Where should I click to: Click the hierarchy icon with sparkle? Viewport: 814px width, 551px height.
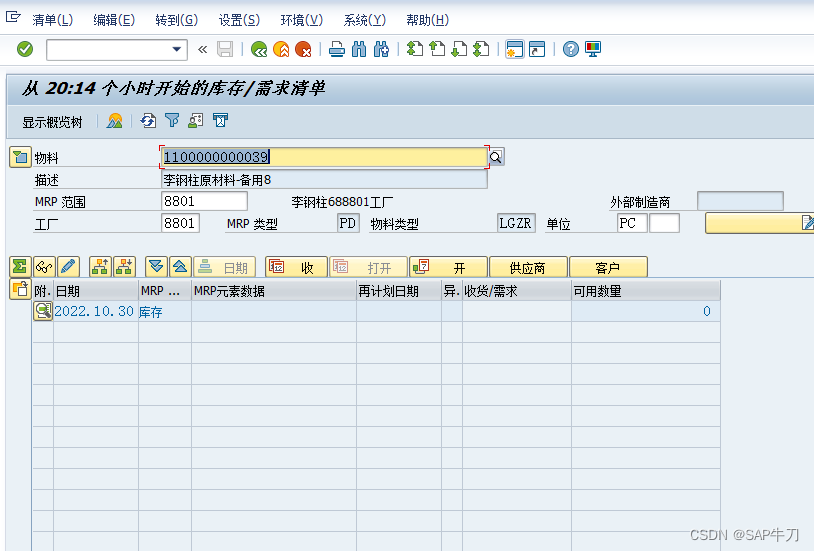click(124, 267)
